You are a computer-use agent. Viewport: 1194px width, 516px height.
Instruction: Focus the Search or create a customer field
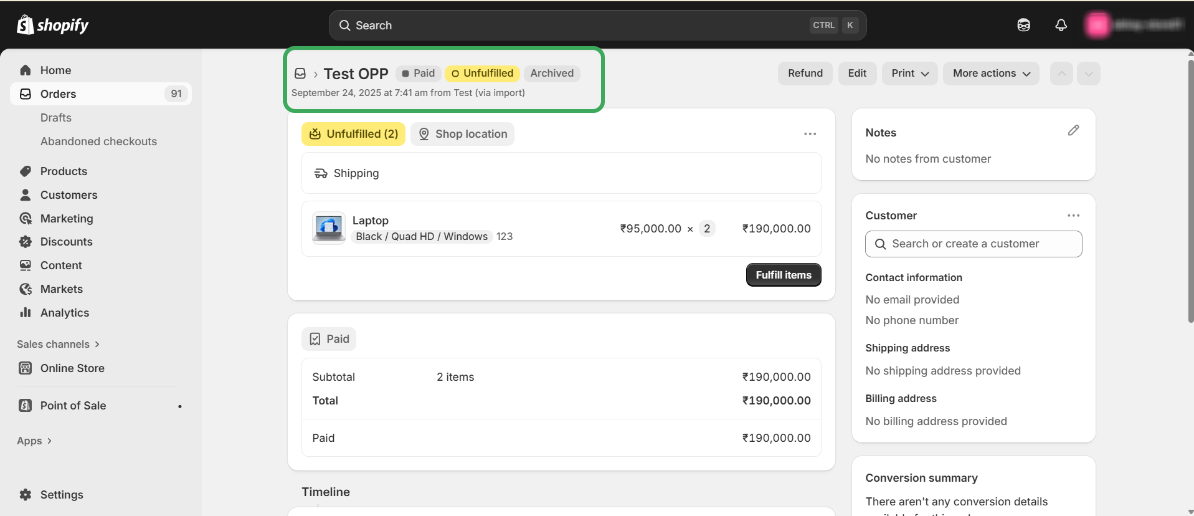tap(973, 244)
